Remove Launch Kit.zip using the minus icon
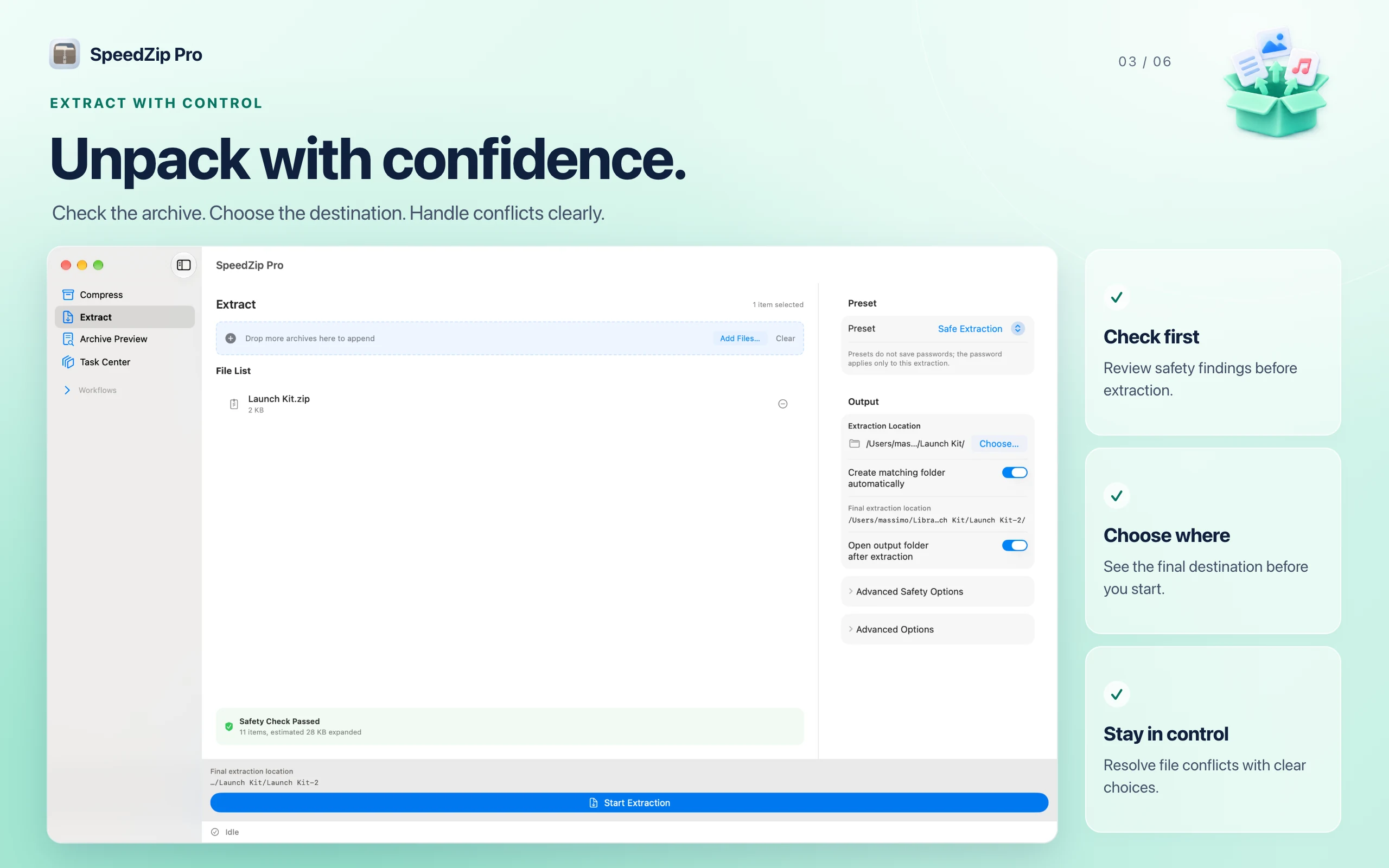Image resolution: width=1389 pixels, height=868 pixels. [x=782, y=404]
